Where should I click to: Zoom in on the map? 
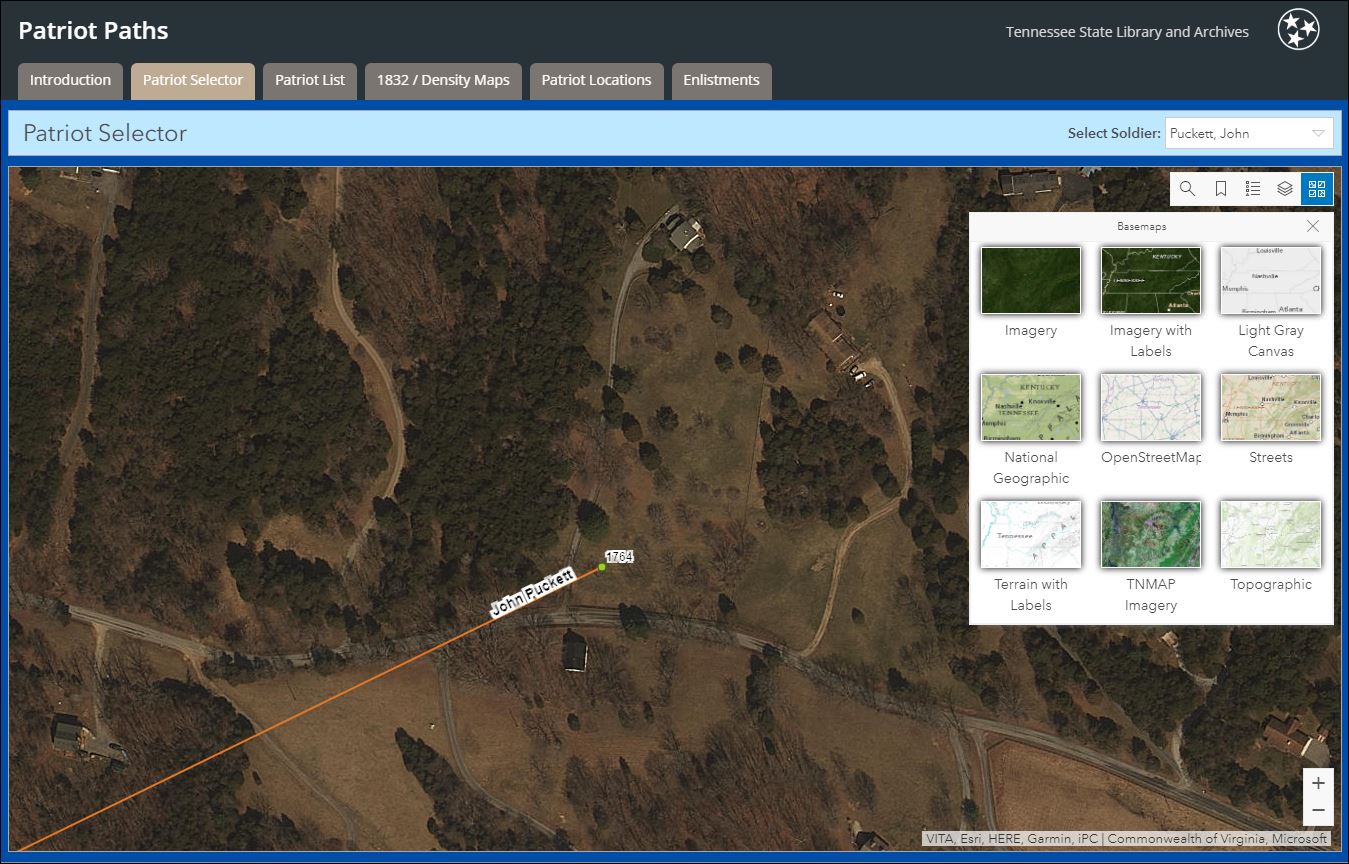point(1318,783)
